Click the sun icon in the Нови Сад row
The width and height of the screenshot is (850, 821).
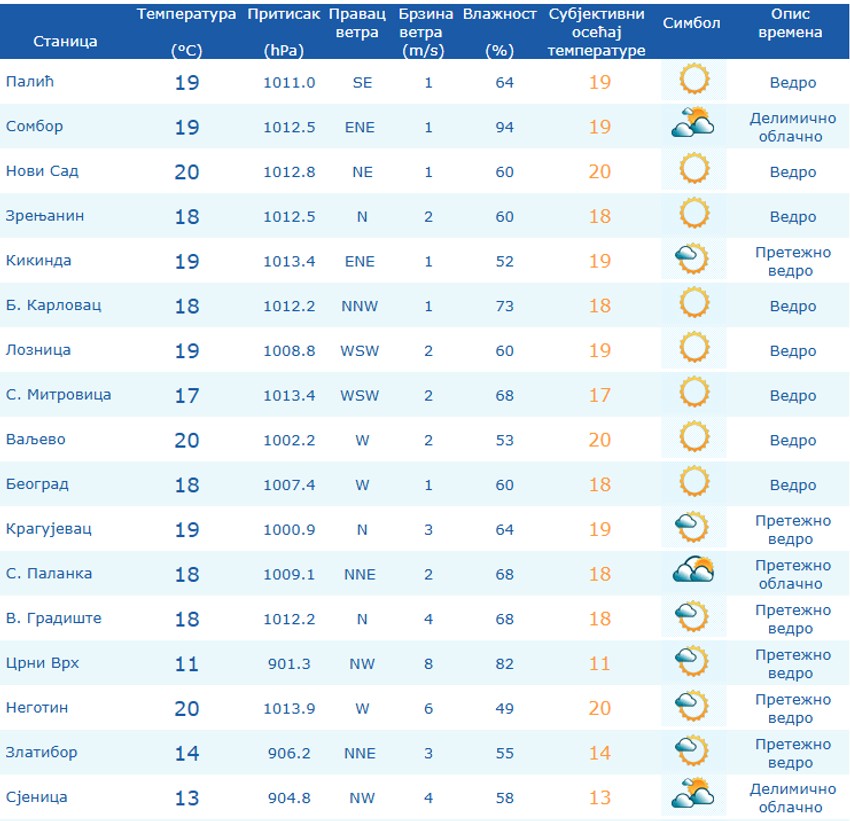pos(694,169)
